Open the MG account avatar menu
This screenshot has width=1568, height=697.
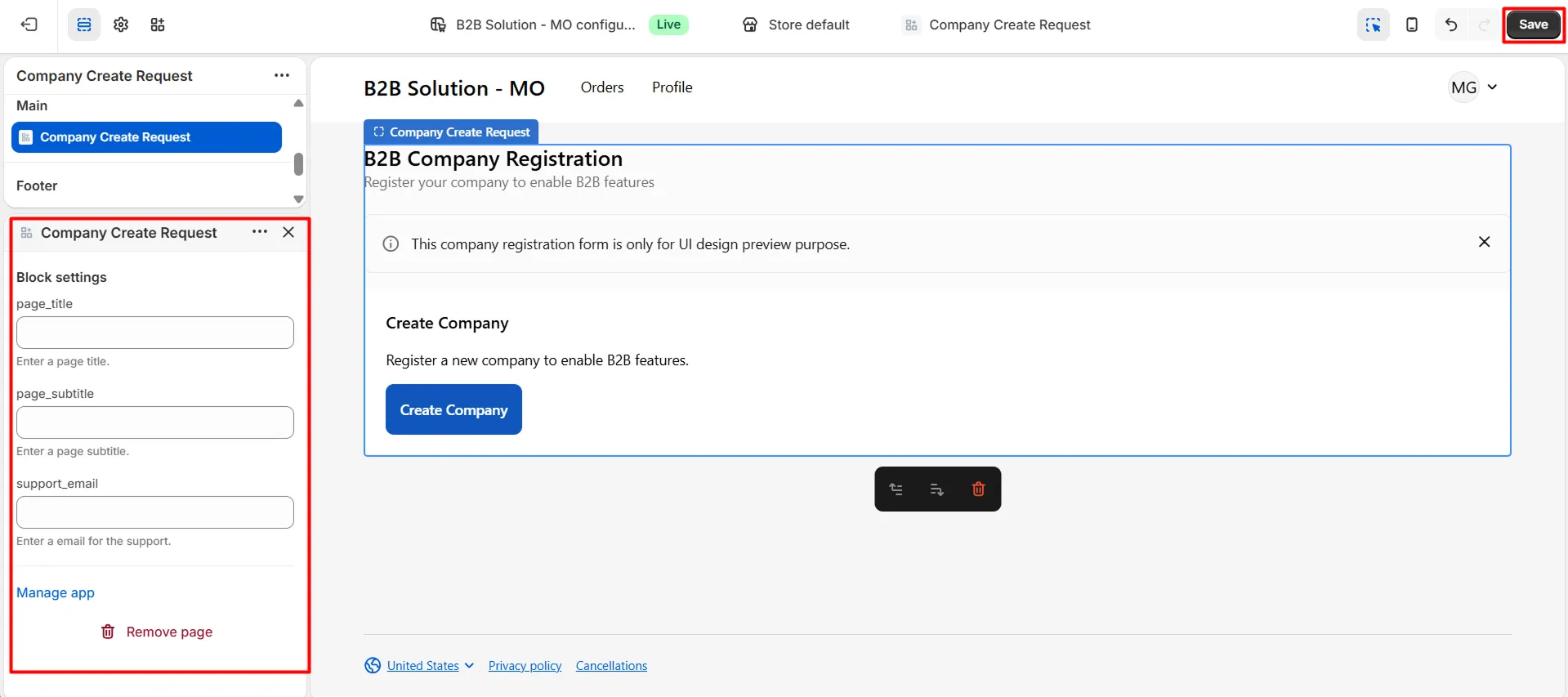(x=1473, y=87)
